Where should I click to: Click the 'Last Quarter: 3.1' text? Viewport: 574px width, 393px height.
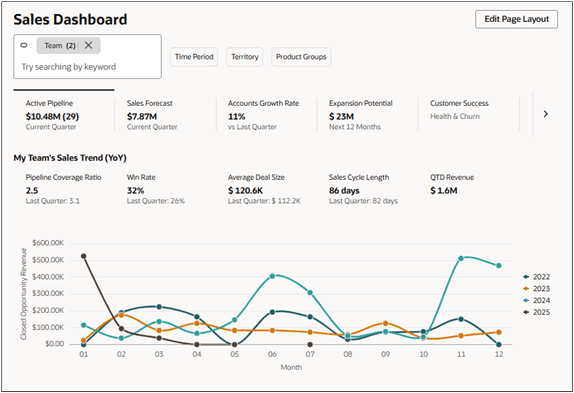tap(52, 201)
